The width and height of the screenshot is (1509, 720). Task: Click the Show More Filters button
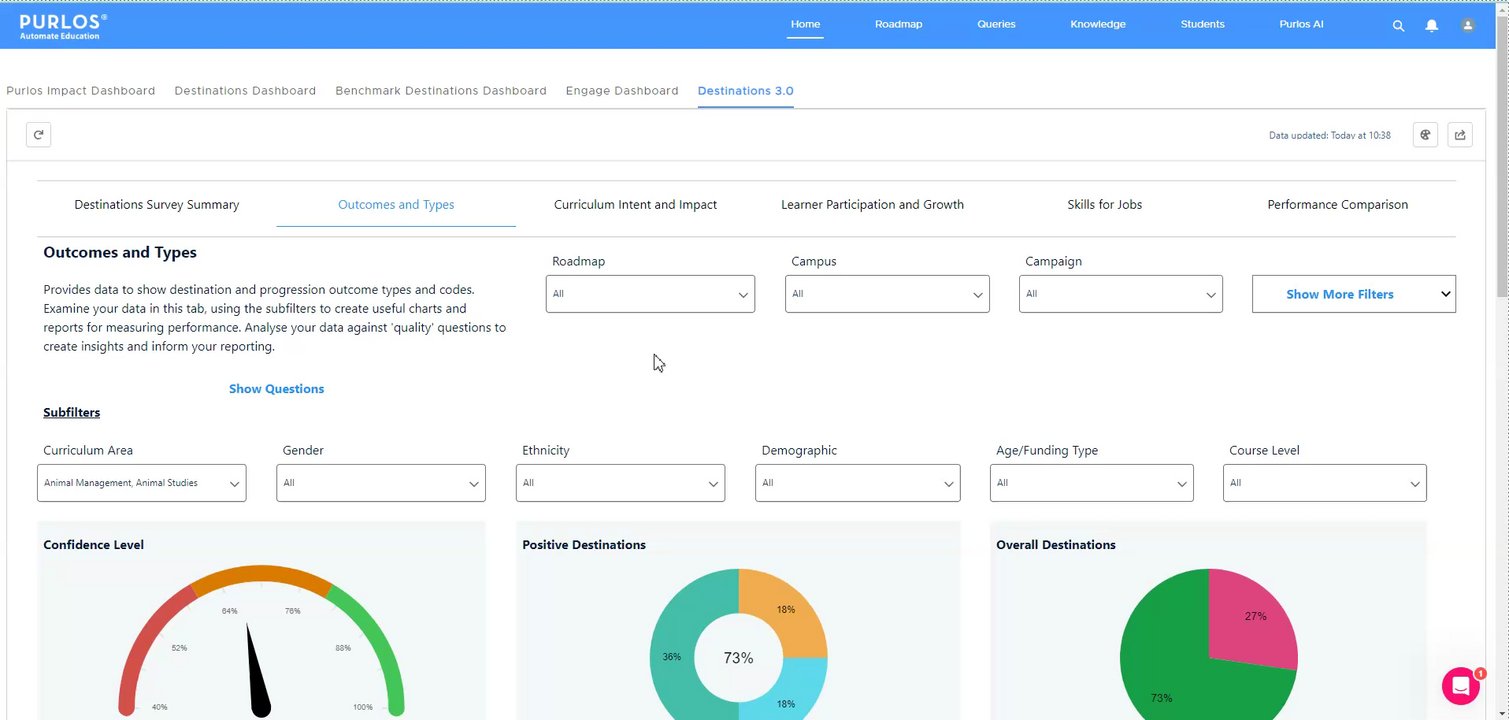pos(1354,294)
